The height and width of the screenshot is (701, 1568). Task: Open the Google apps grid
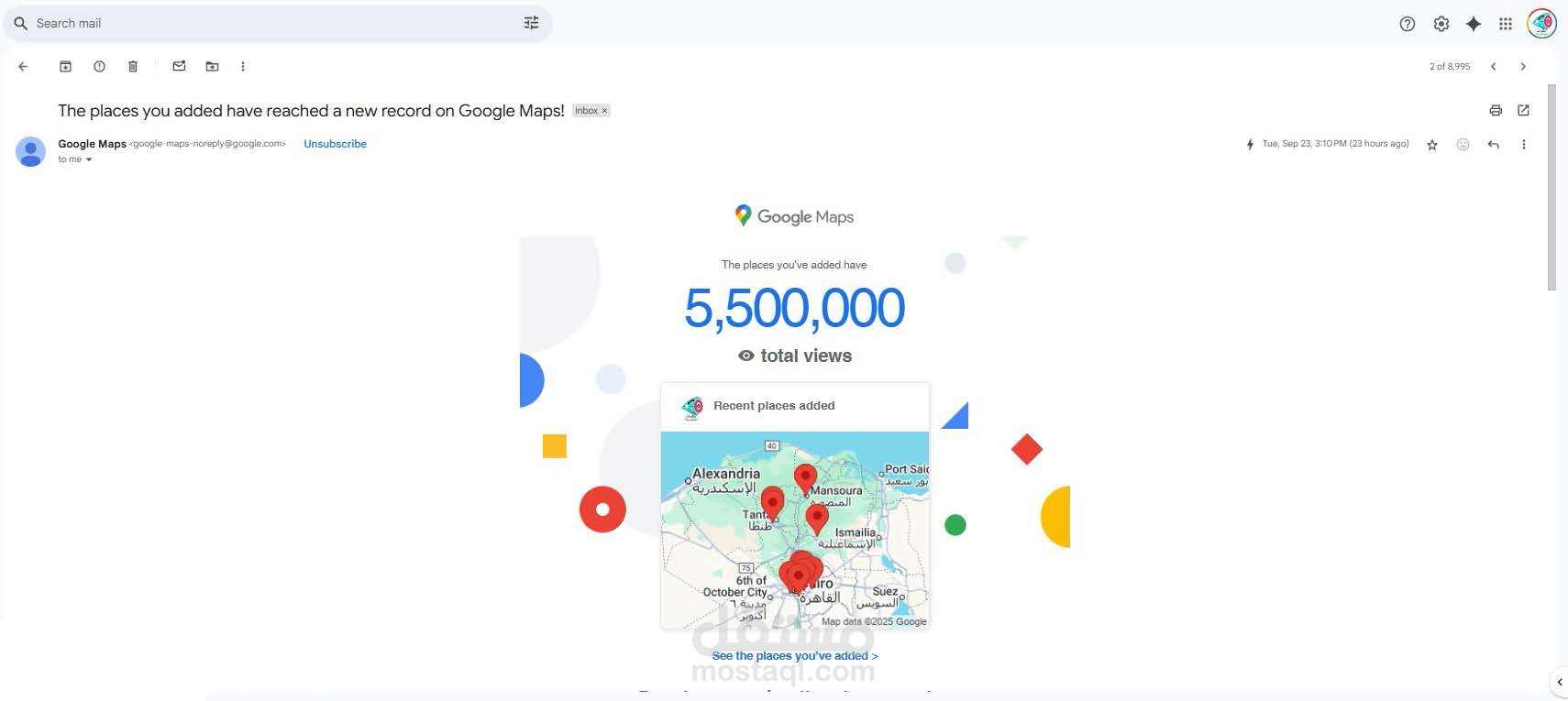[x=1506, y=24]
